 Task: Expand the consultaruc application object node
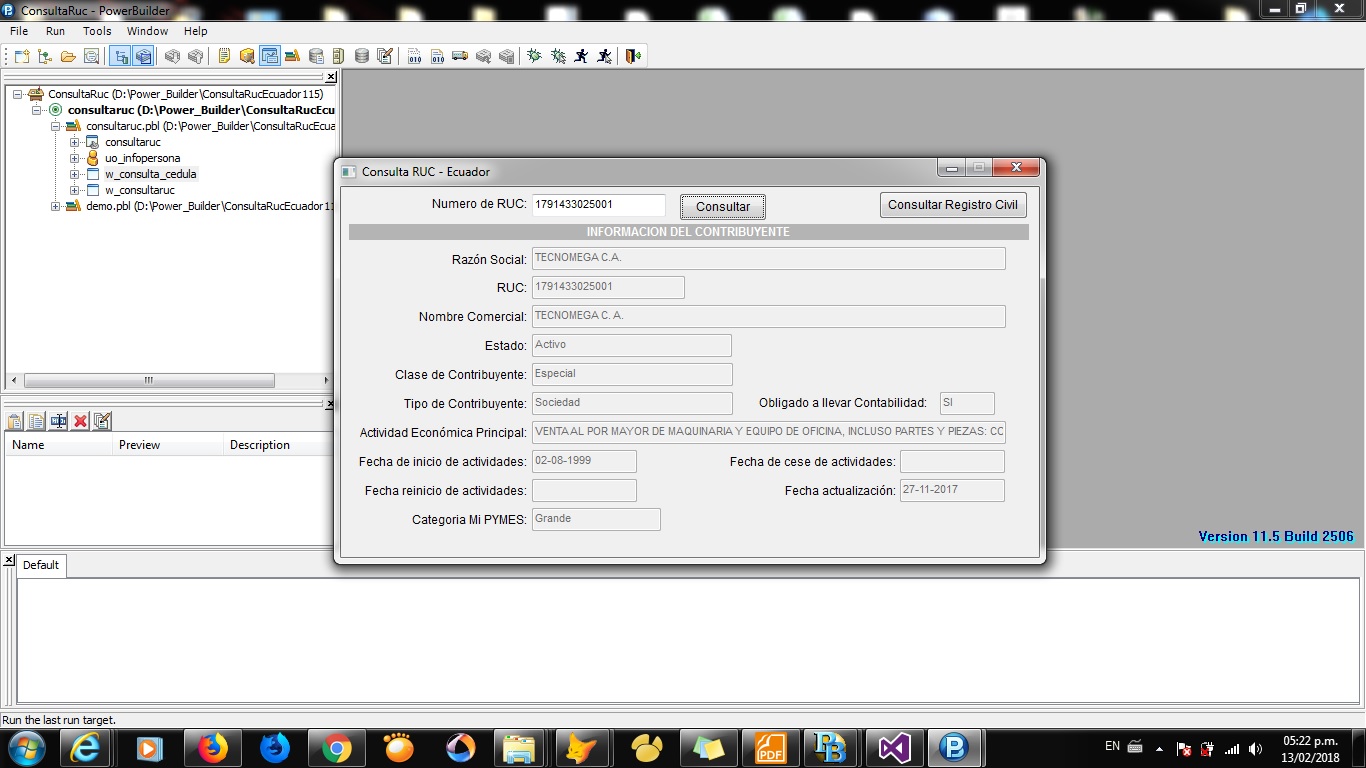75,142
